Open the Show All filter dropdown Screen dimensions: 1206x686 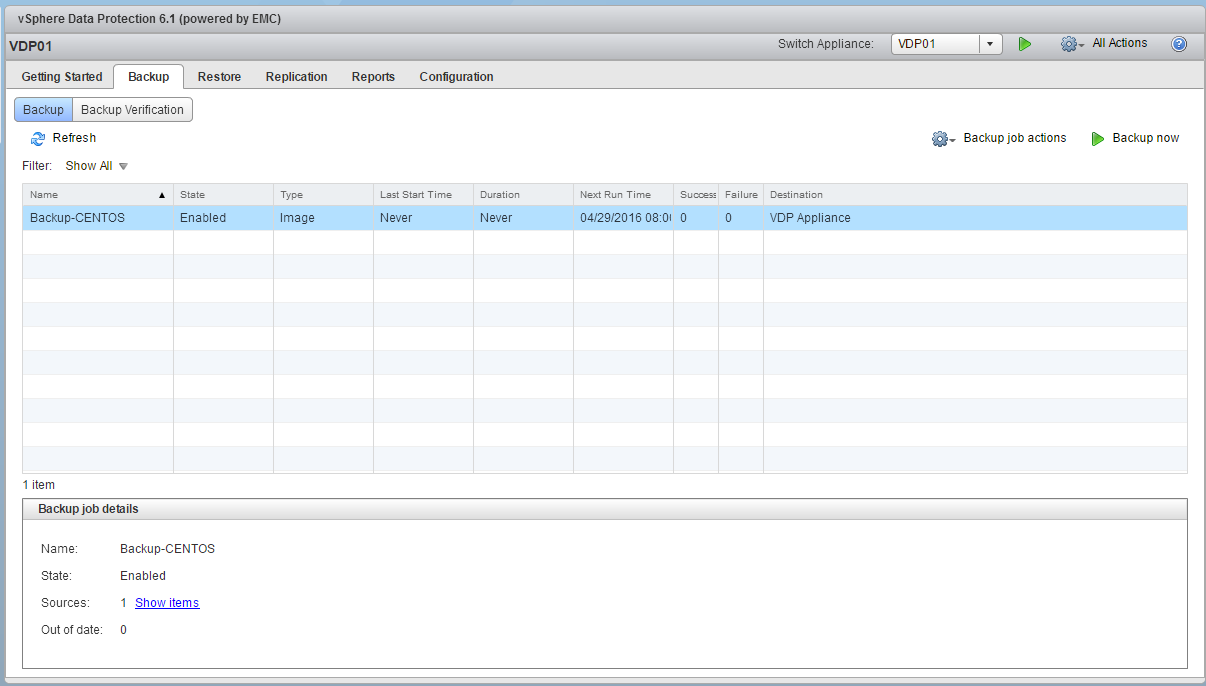pos(96,165)
